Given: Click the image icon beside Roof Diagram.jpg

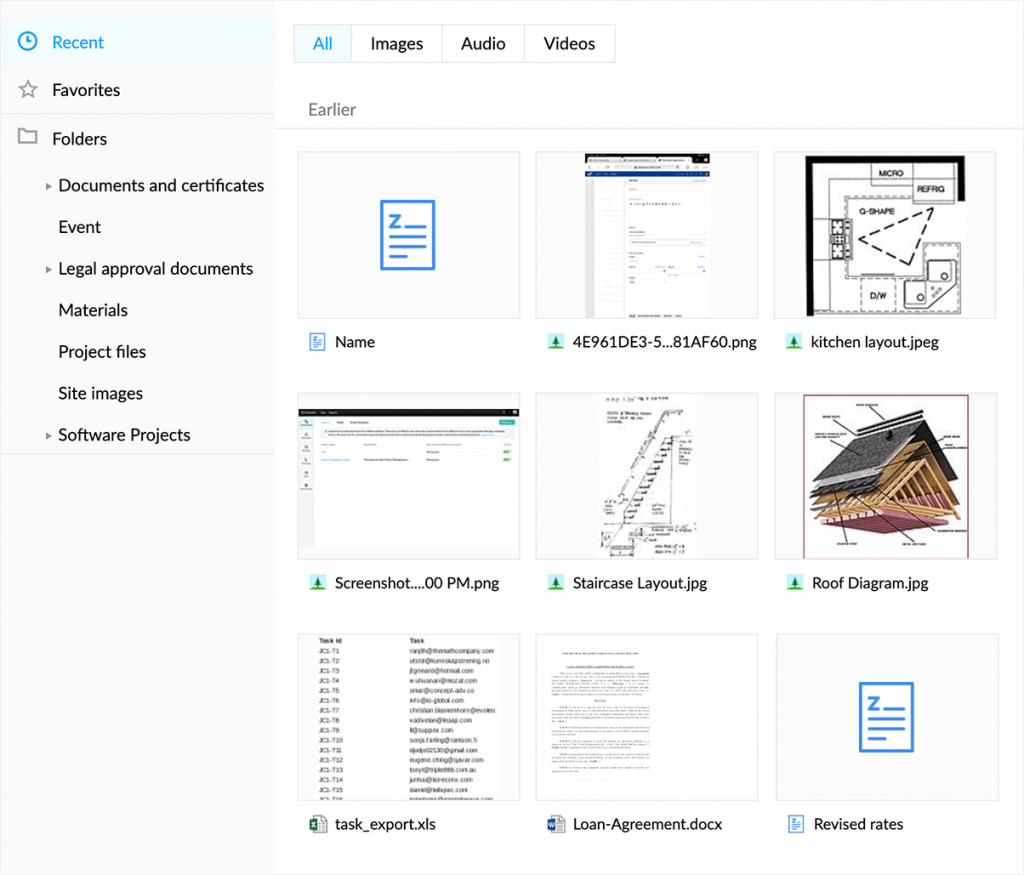Looking at the screenshot, I should click(793, 582).
